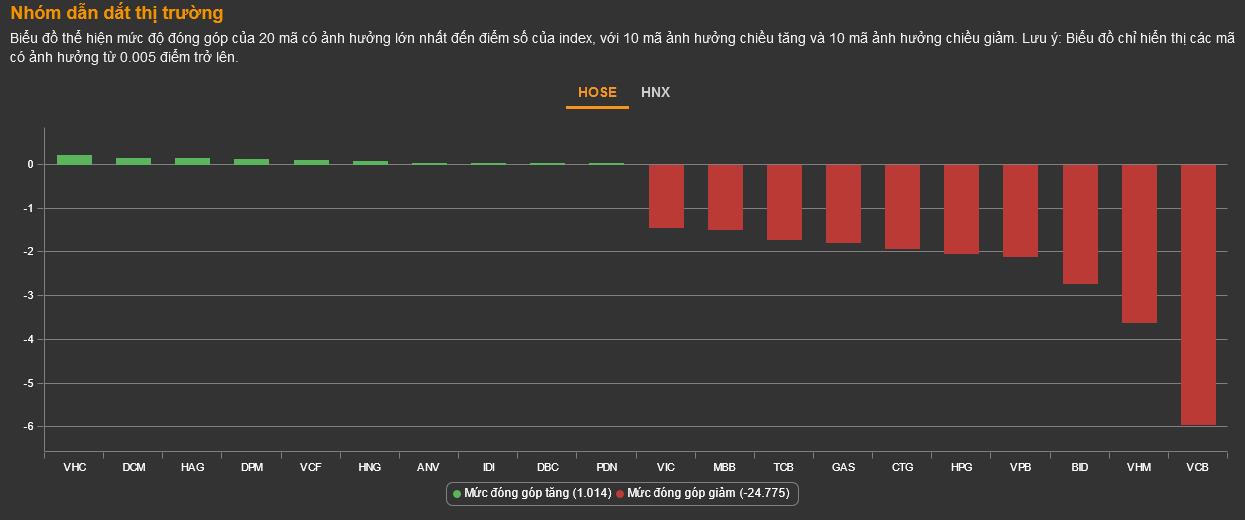Click the GAS red bar
Screen dimensions: 1245x520
tap(844, 204)
